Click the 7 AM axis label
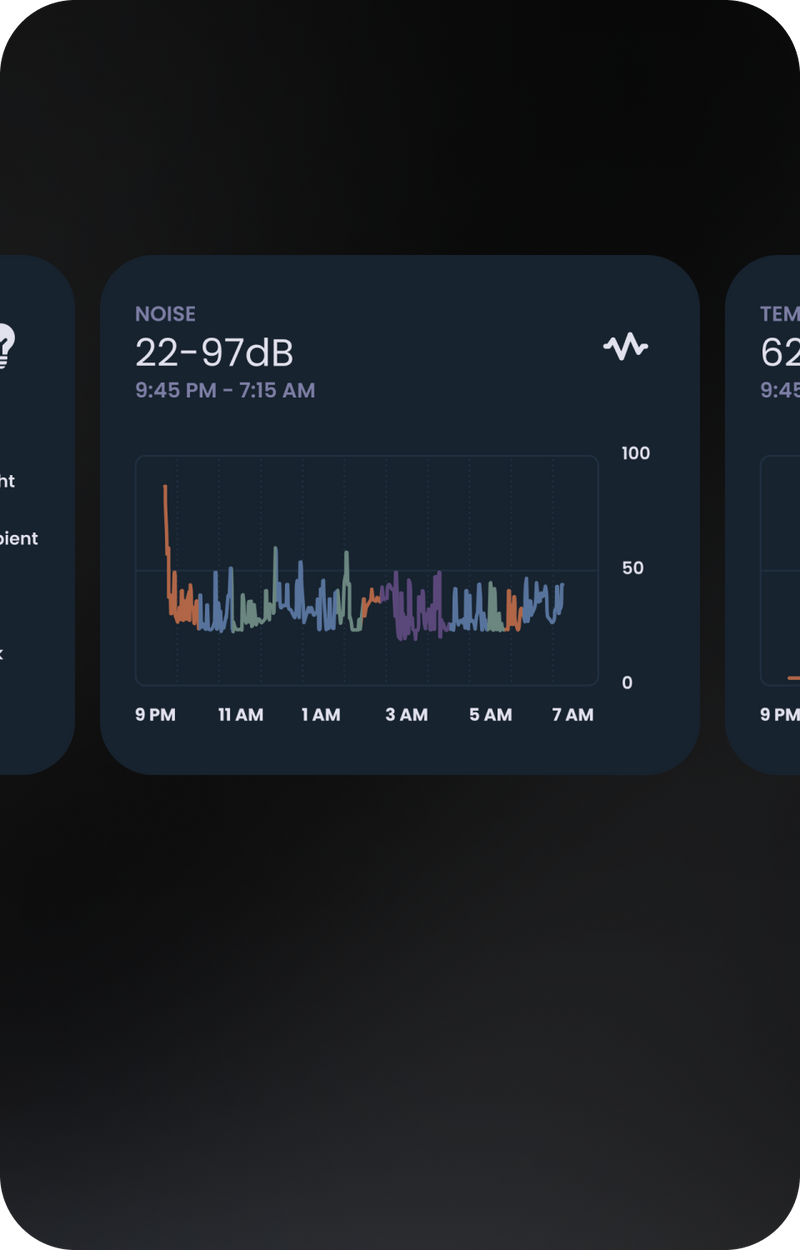Viewport: 800px width, 1250px height. coord(573,715)
